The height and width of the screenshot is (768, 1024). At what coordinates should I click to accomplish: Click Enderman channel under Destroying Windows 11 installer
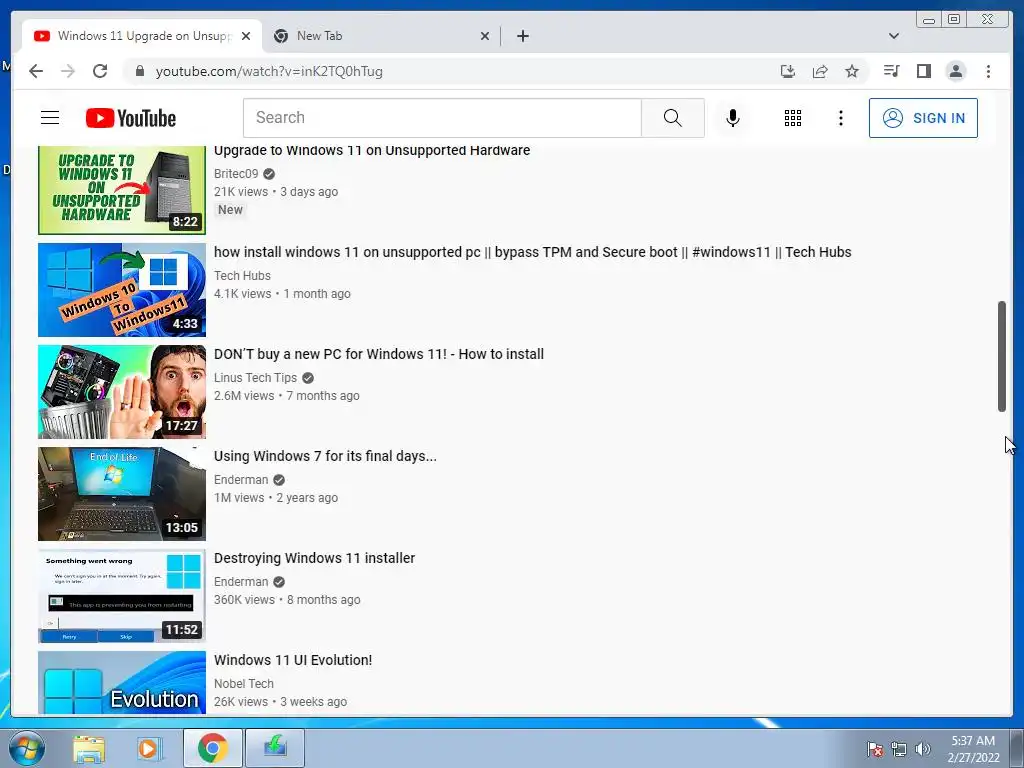pos(240,581)
